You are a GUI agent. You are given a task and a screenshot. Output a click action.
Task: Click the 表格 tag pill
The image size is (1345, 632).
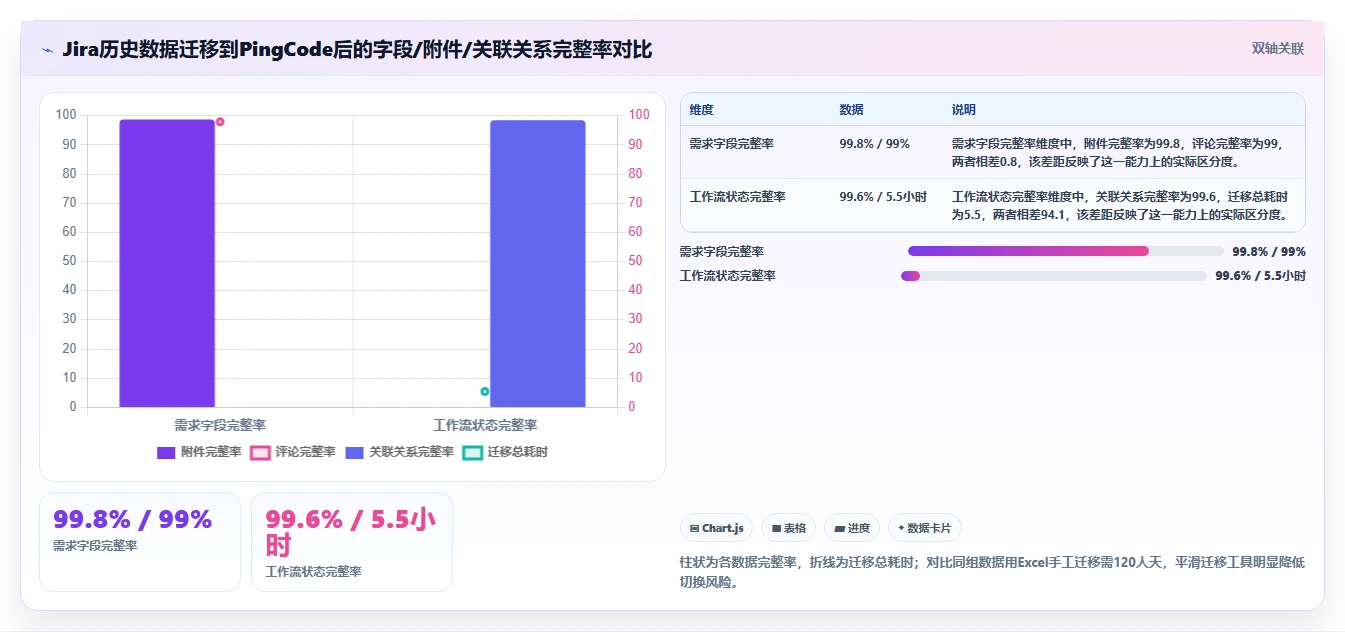point(788,528)
